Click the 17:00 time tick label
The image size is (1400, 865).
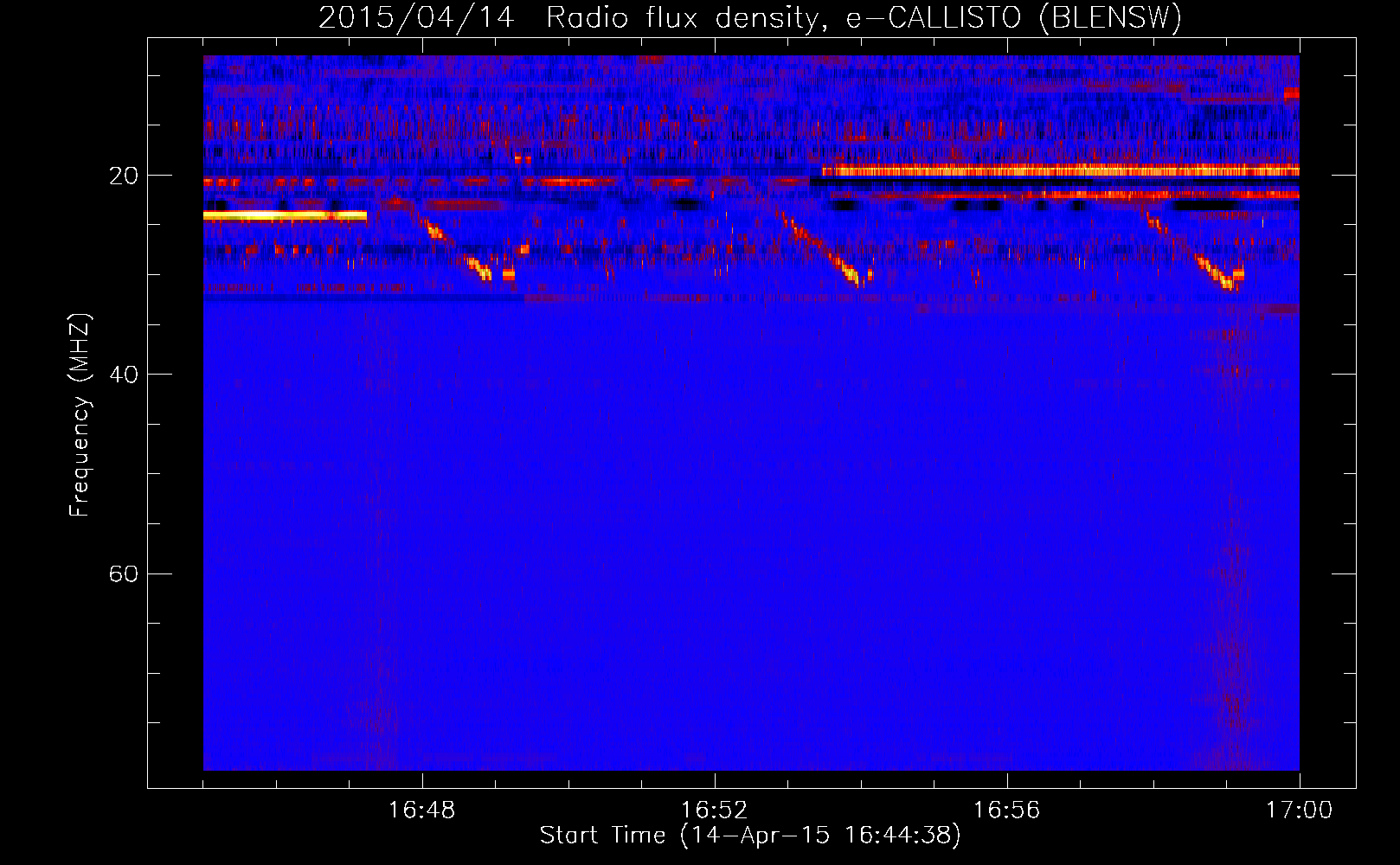coord(1299,811)
